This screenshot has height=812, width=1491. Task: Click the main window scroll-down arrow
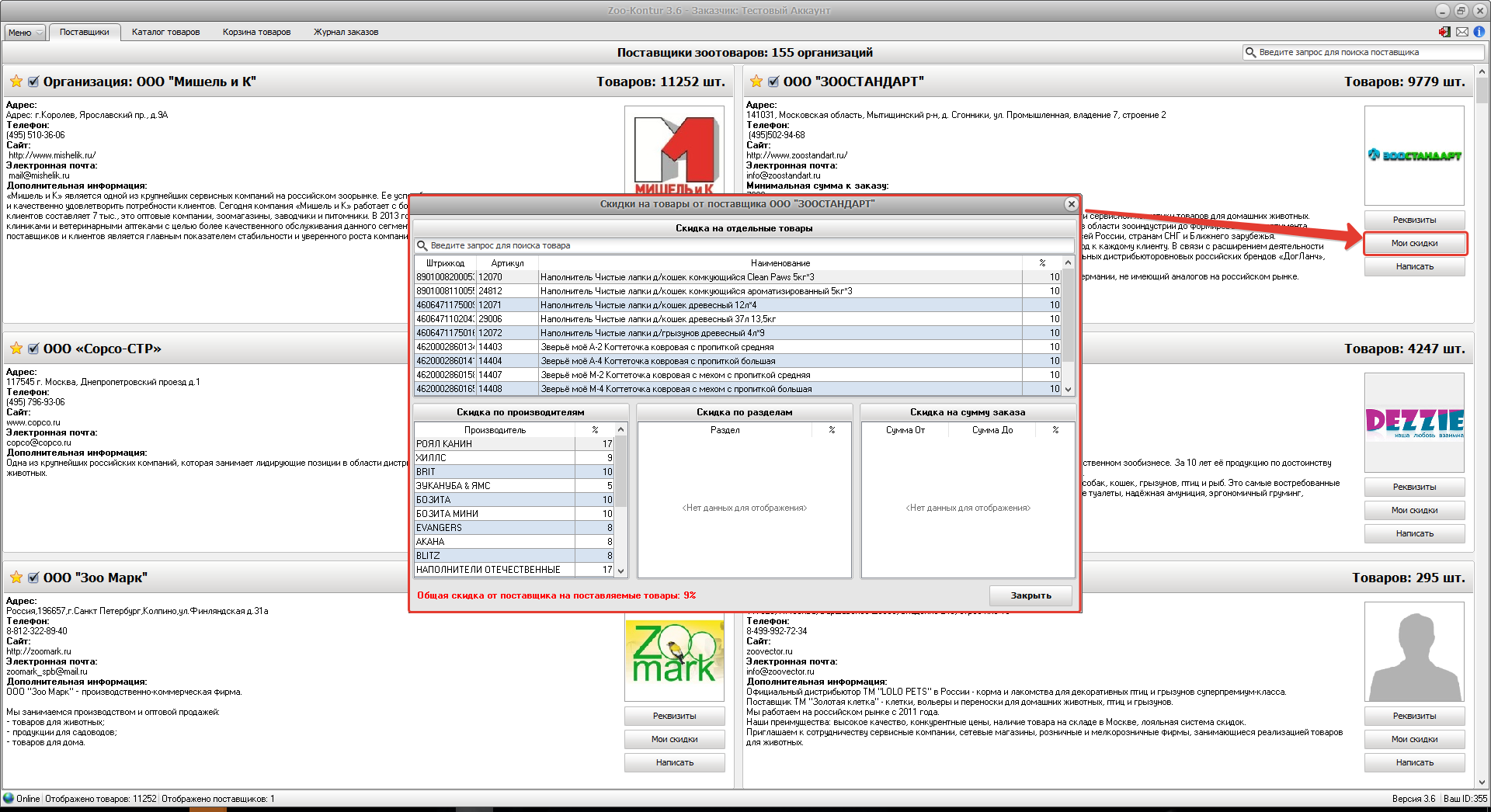[x=1482, y=783]
